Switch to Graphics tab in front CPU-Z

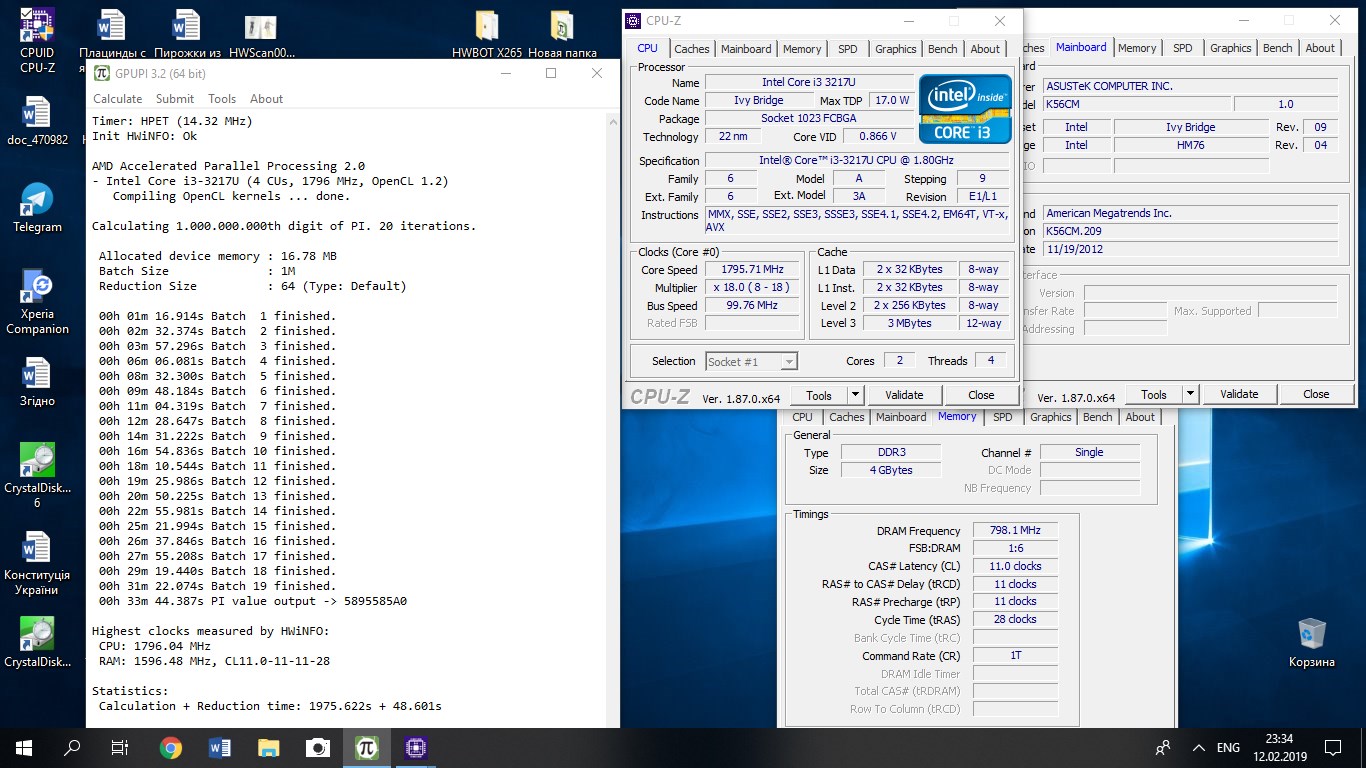click(x=896, y=49)
